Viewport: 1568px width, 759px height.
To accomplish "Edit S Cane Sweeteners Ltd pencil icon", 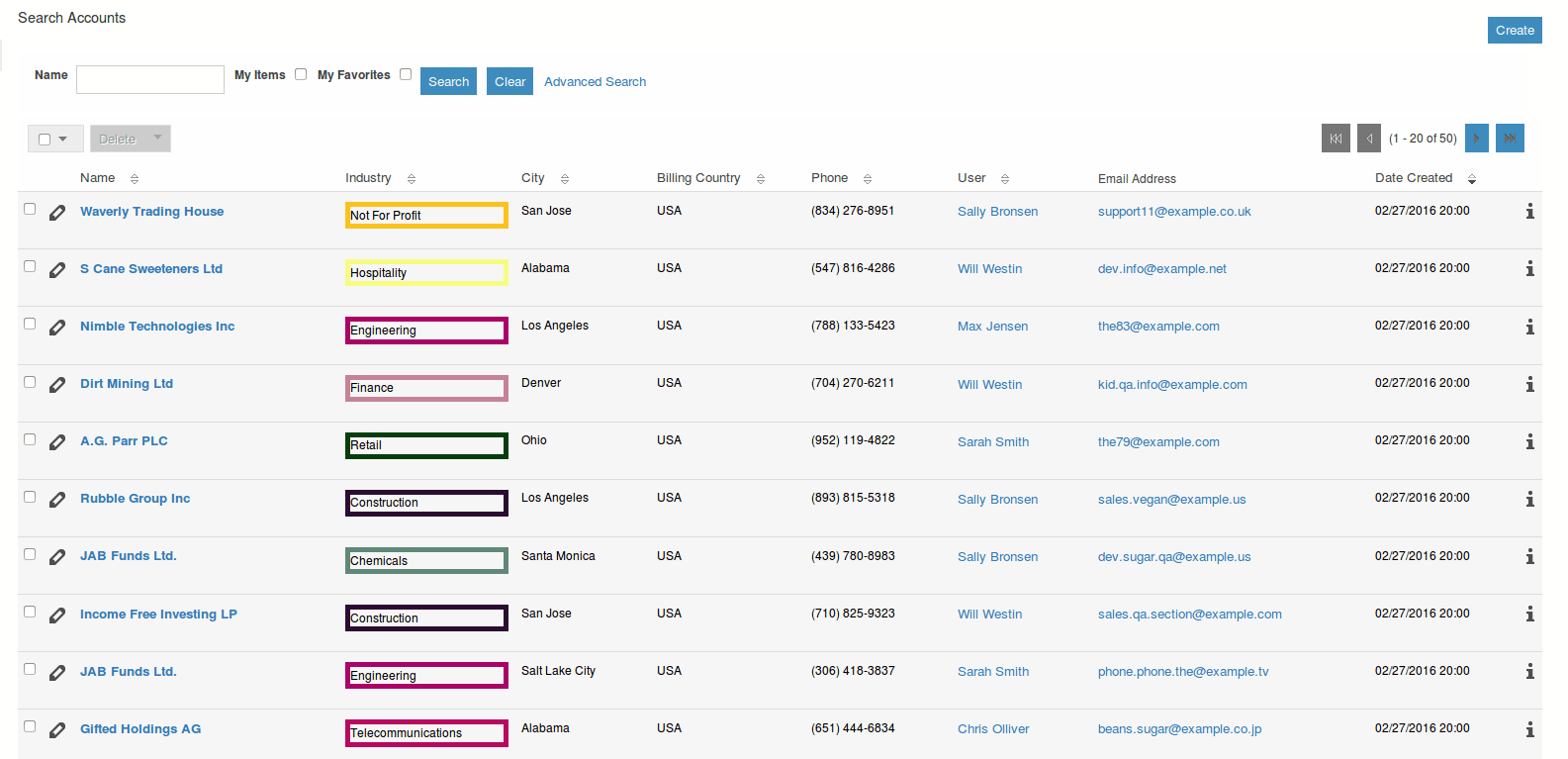I will (57, 270).
